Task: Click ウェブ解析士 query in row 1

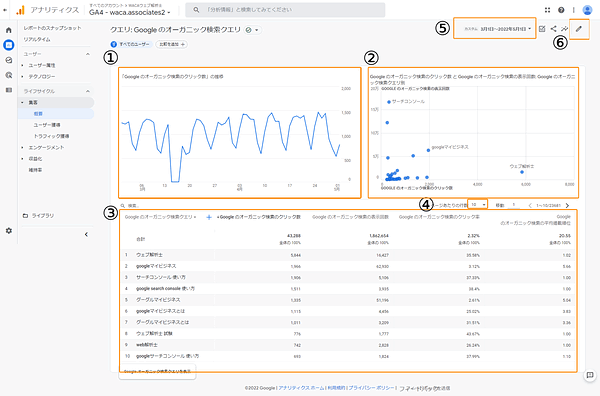Action: pyautogui.click(x=149, y=255)
